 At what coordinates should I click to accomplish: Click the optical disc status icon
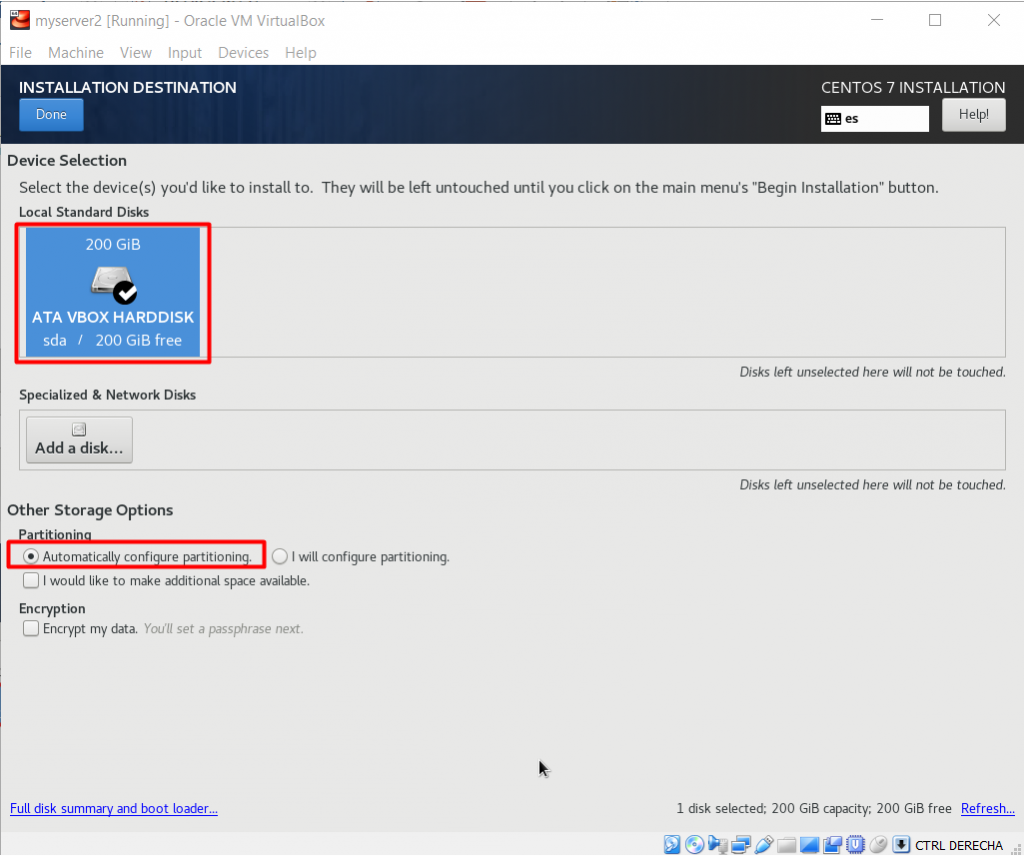[x=694, y=845]
